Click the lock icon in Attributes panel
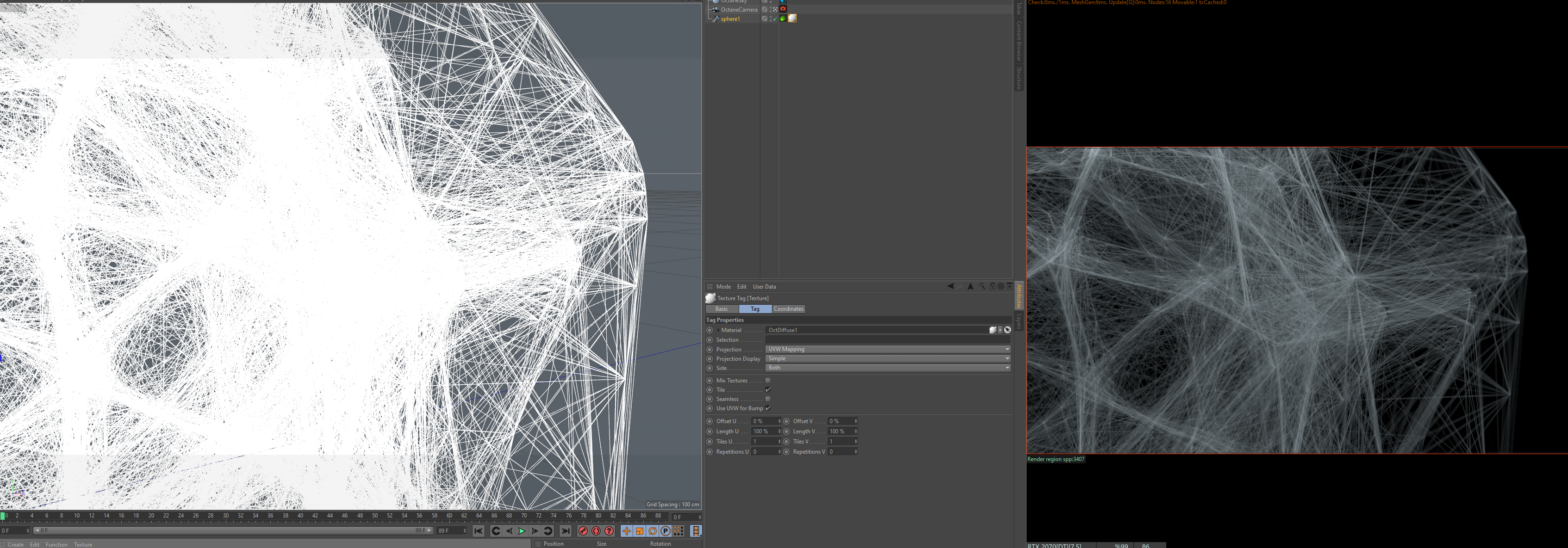Screen dimensions: 1568x548 [992, 286]
